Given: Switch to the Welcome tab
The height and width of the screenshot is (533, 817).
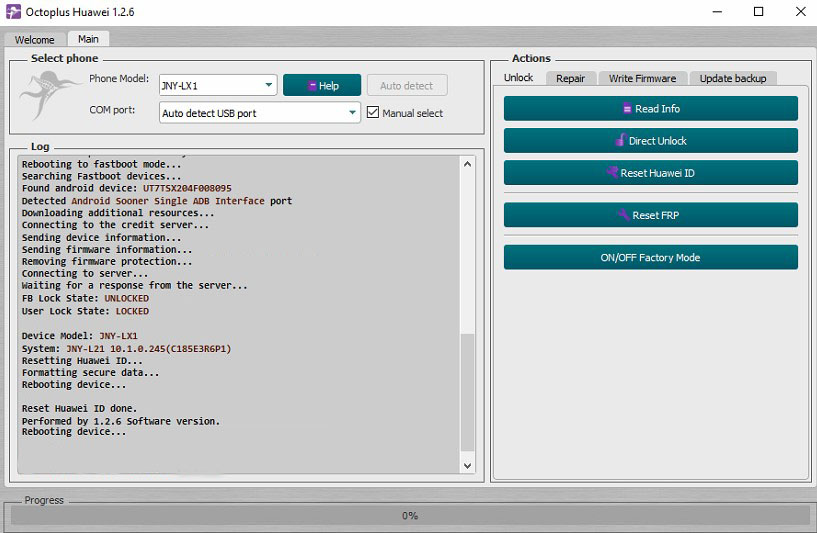Looking at the screenshot, I should tap(34, 40).
